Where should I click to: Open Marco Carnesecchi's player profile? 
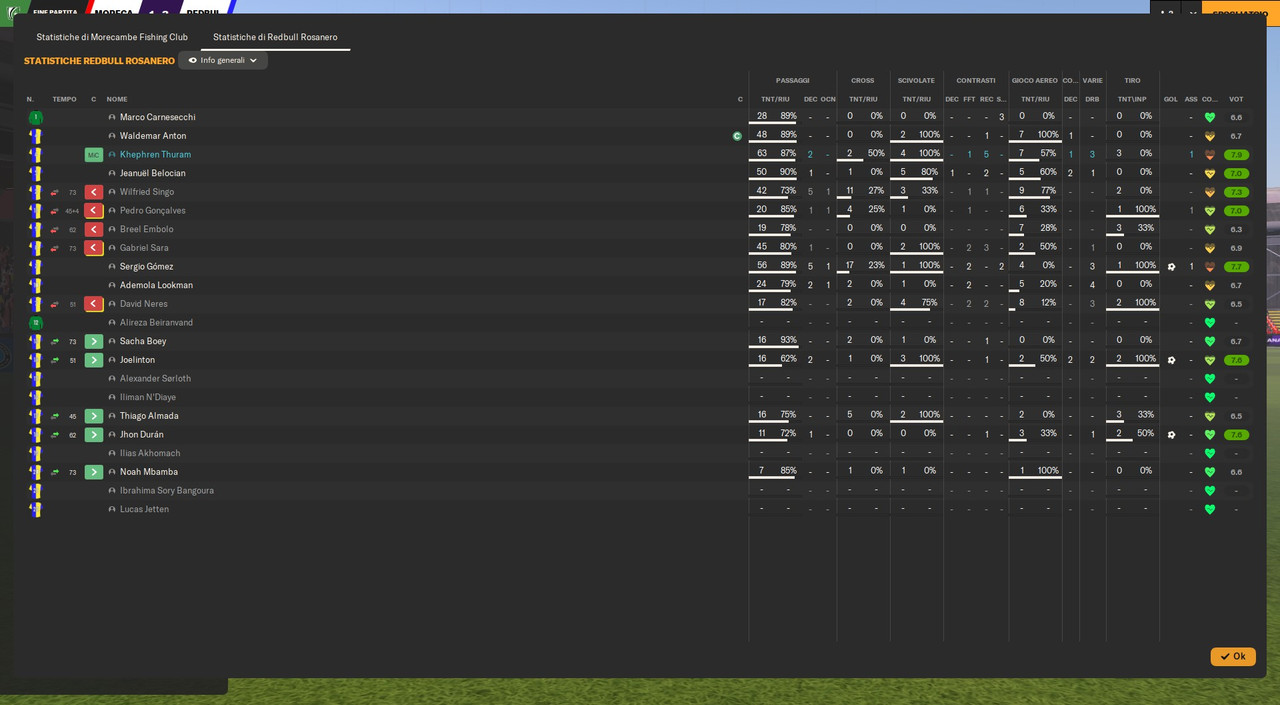(158, 117)
